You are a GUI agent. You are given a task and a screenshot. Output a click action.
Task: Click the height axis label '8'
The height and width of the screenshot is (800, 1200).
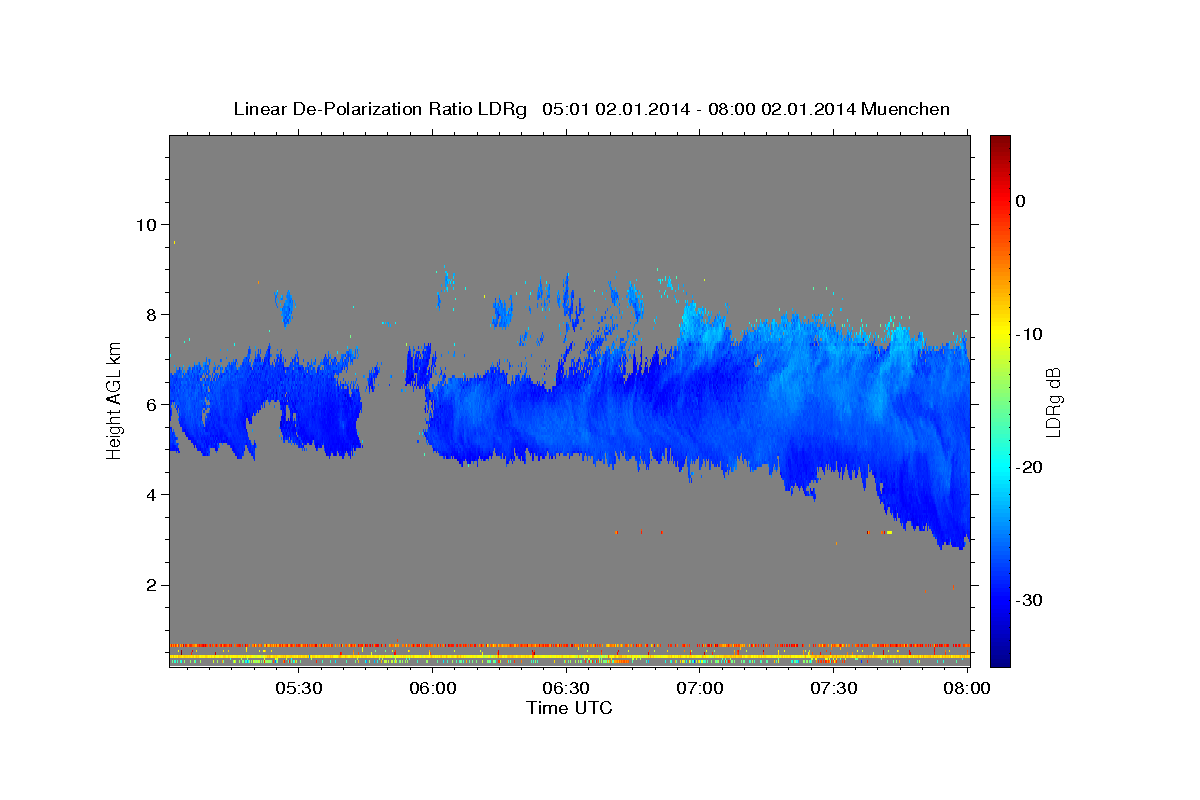click(153, 314)
